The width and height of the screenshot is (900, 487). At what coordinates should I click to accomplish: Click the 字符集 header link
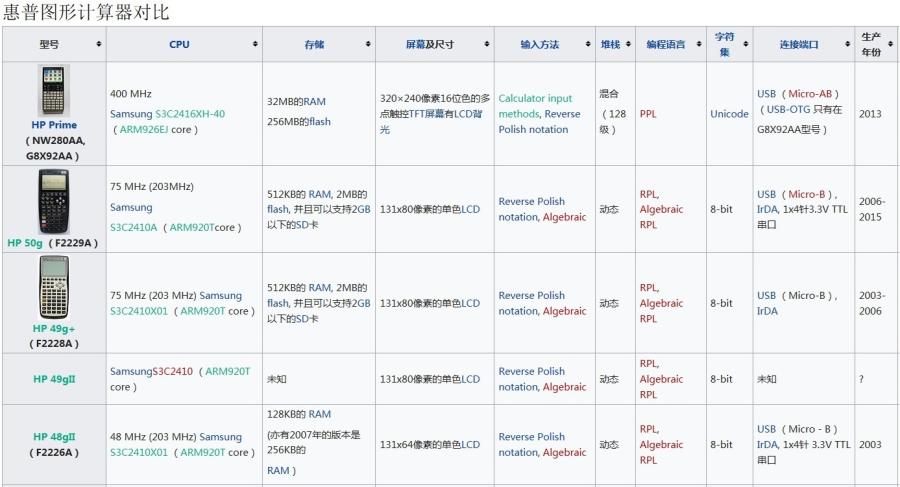coord(724,44)
